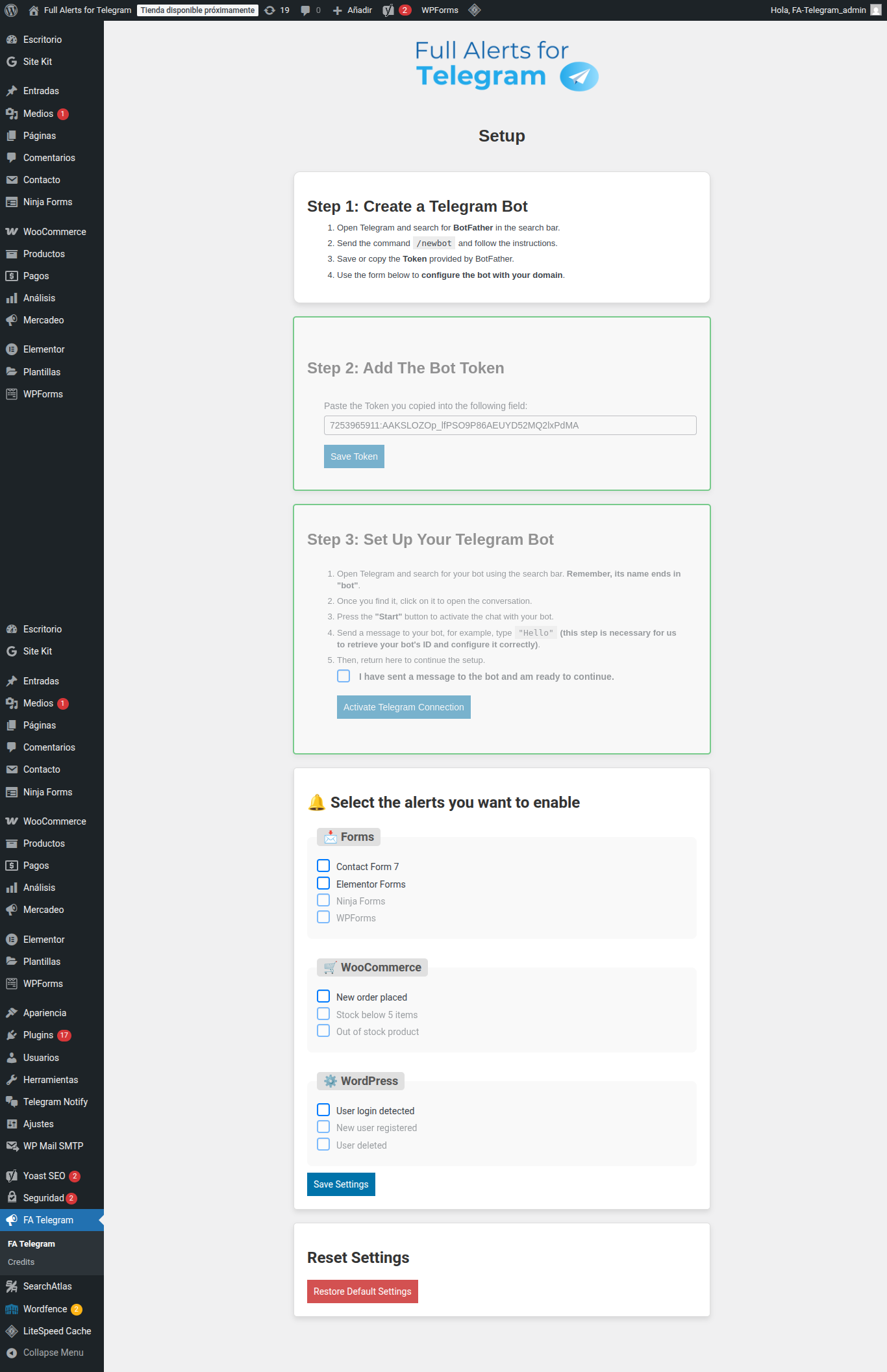Toggle the Ninja Forms alert checkbox

click(323, 900)
